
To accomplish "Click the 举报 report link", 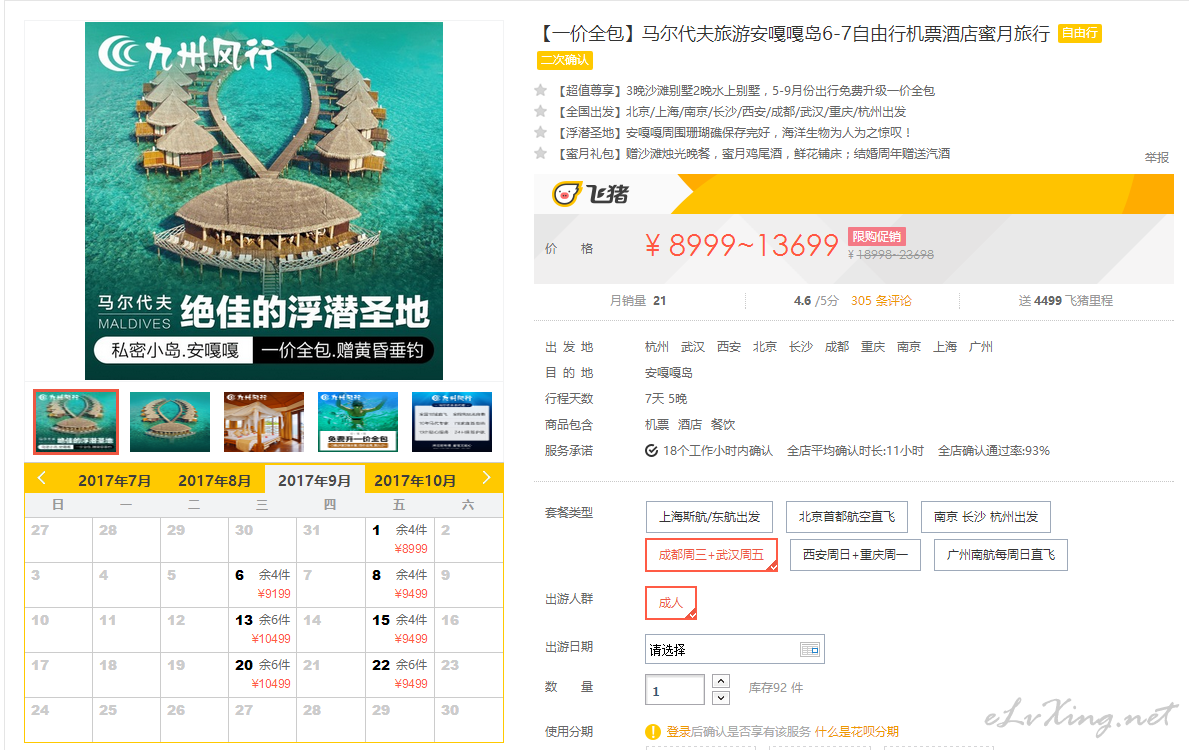I will [x=1156, y=158].
